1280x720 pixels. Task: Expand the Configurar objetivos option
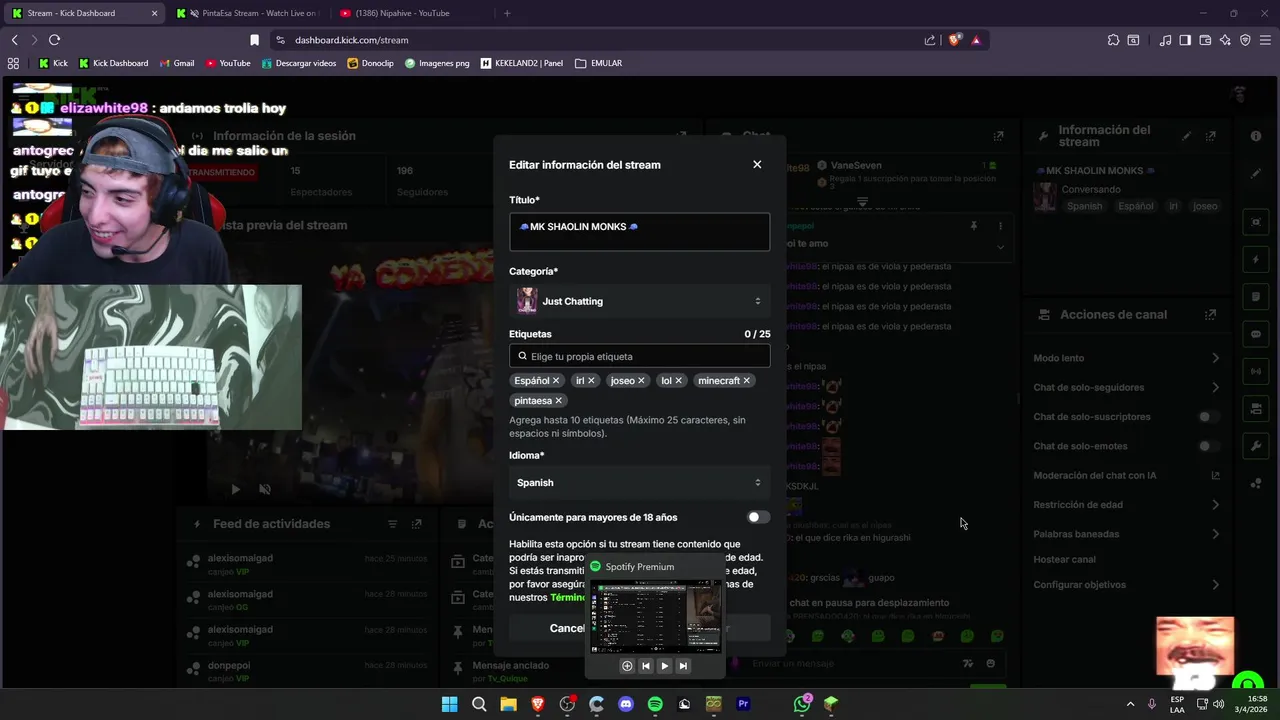(x=1126, y=585)
